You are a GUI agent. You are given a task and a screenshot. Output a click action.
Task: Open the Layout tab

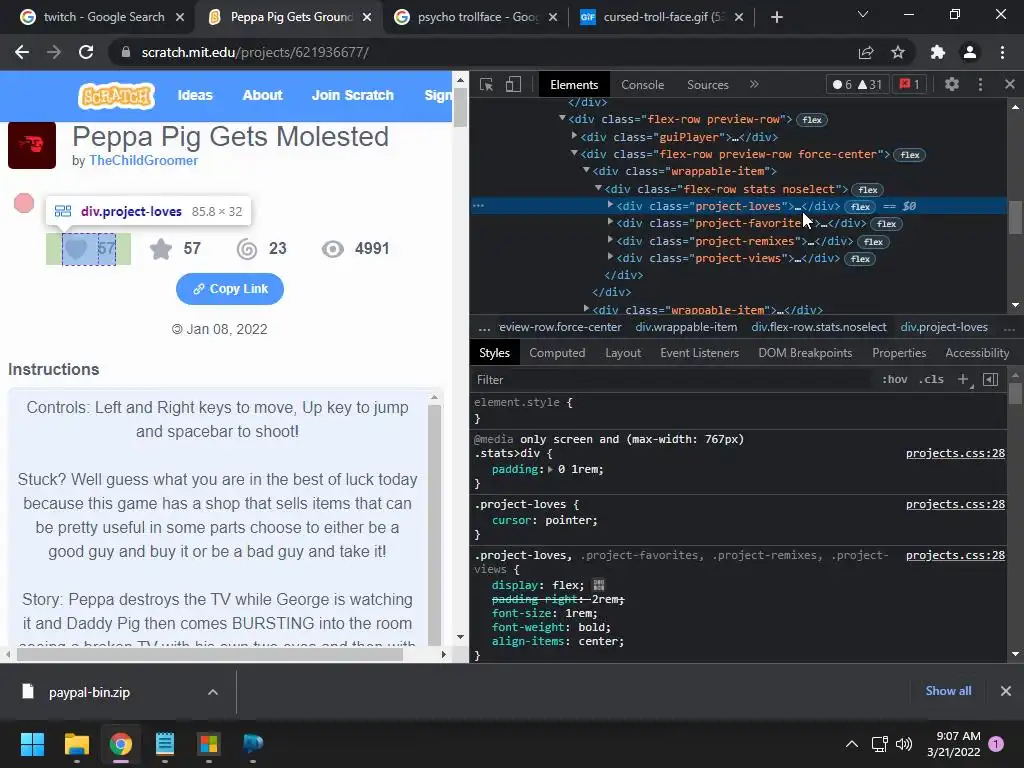(x=623, y=353)
